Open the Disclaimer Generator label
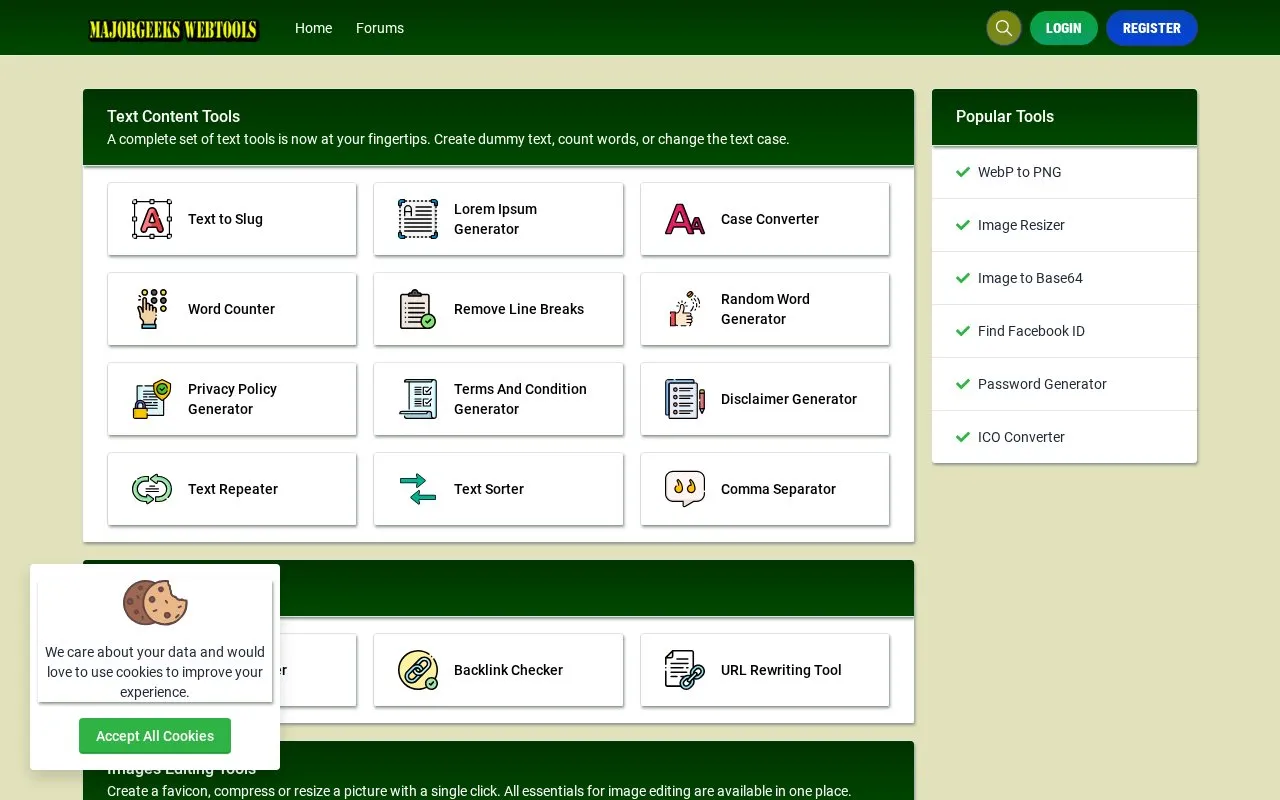Screen dimensions: 1280x800 coord(789,399)
